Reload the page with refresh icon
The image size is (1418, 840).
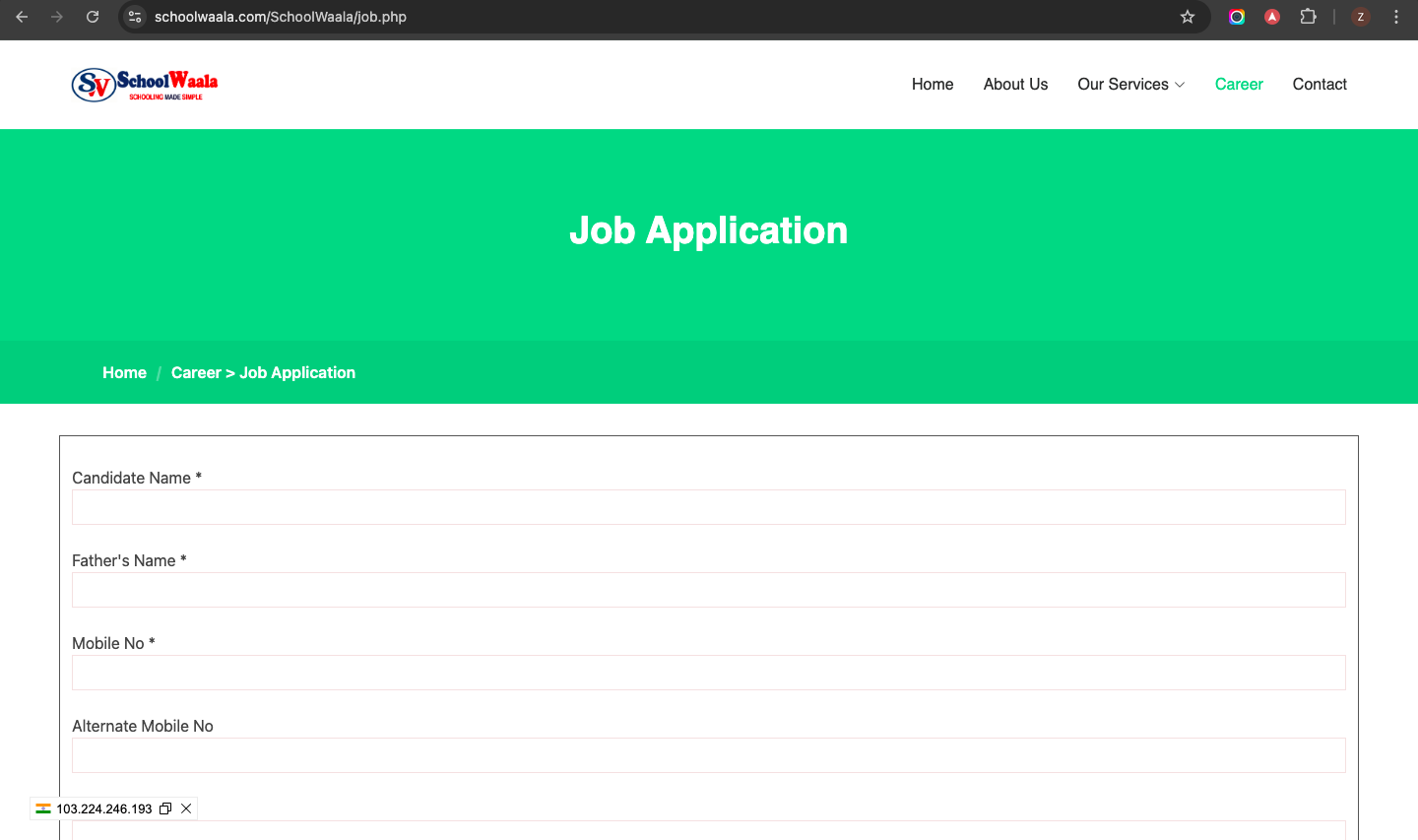93,17
